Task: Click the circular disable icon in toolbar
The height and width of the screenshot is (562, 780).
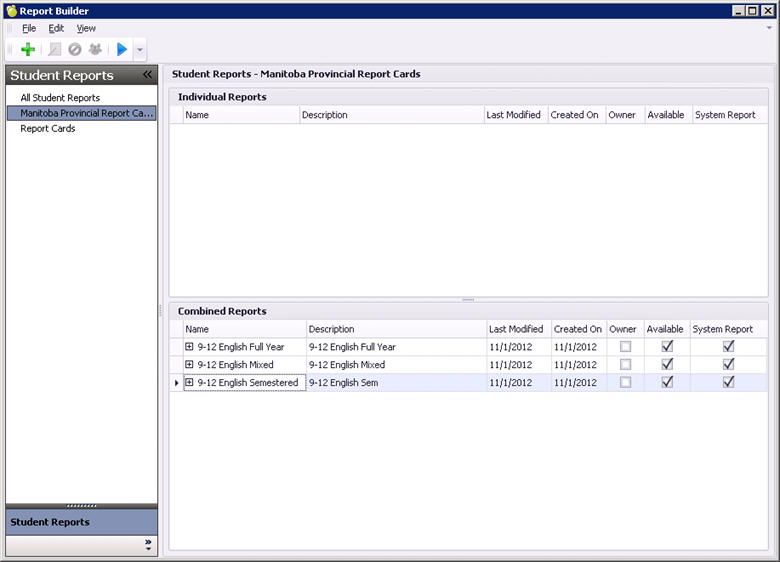Action: (75, 49)
